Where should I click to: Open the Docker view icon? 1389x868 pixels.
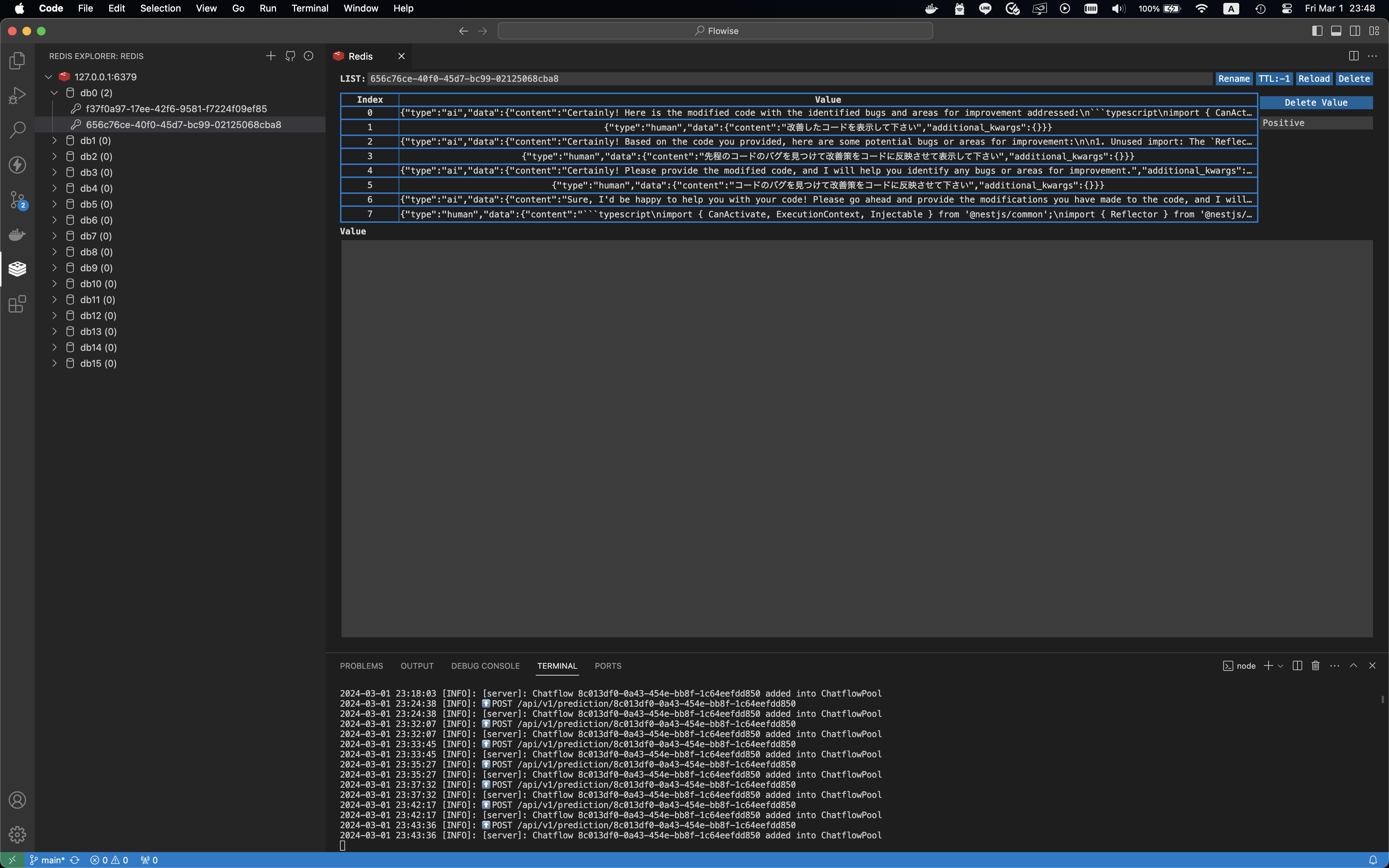coord(17,234)
